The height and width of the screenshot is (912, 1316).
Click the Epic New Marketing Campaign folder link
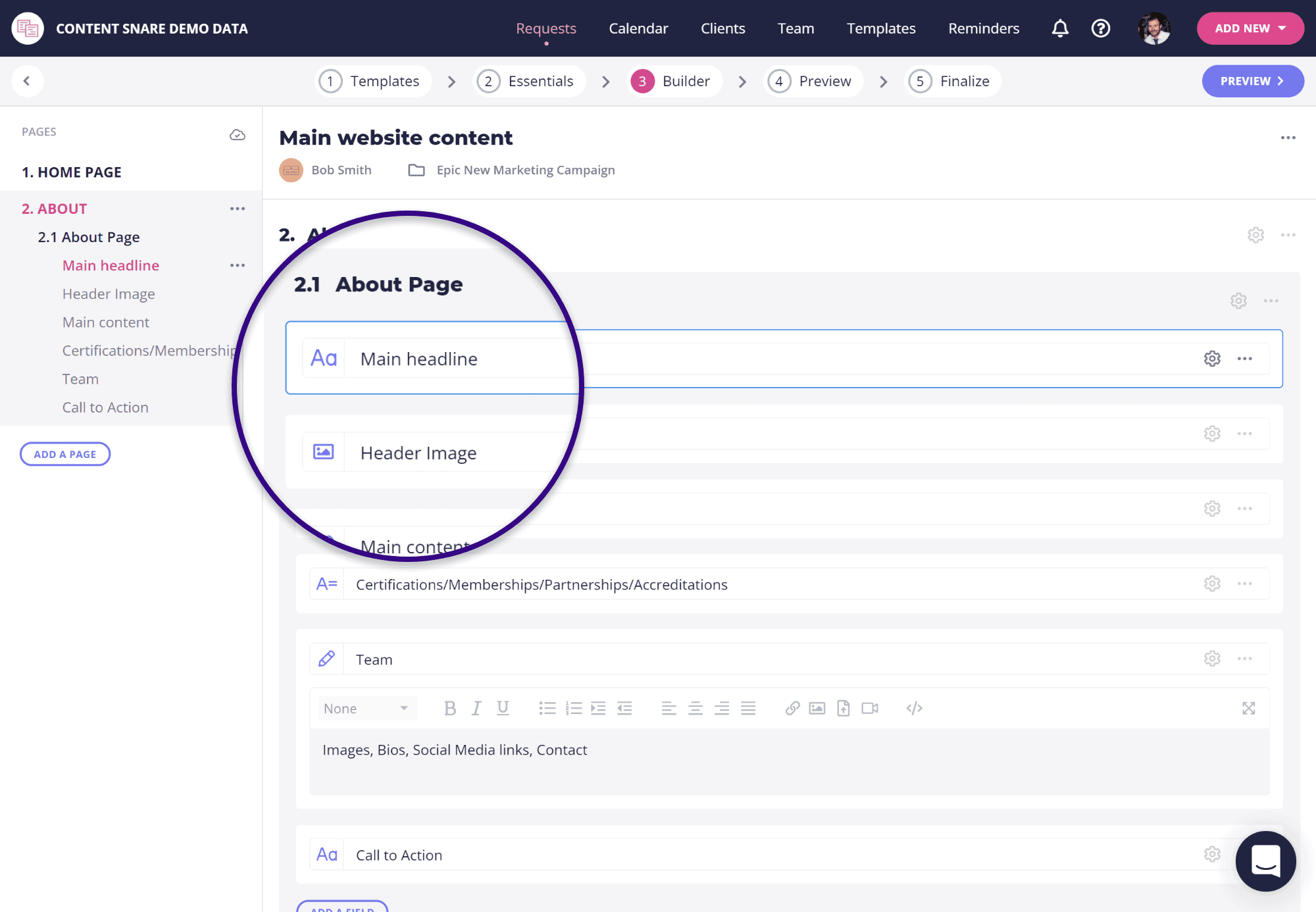pos(525,170)
